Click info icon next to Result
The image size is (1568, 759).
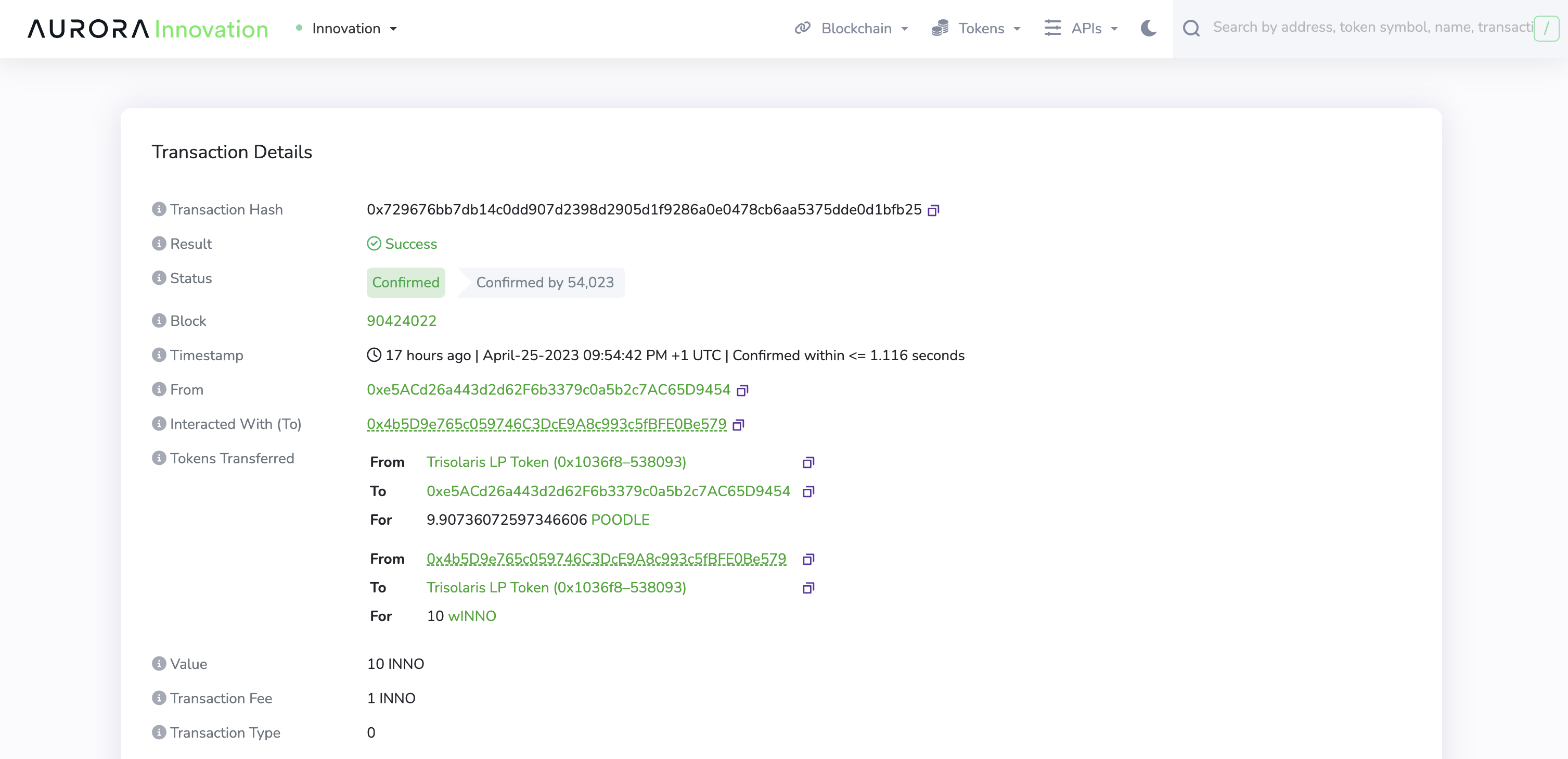click(159, 243)
